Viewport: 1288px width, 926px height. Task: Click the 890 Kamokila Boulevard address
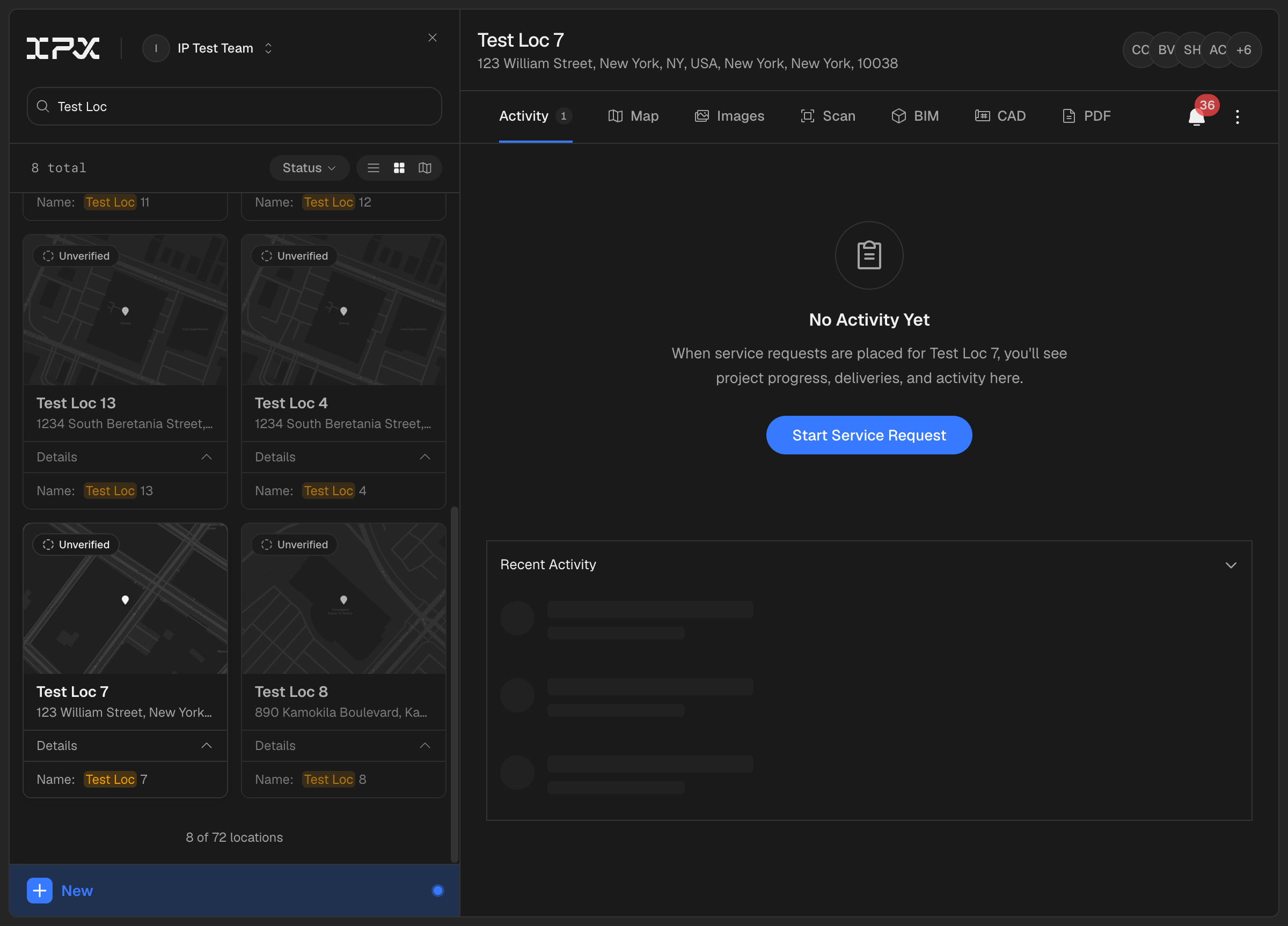(341, 712)
